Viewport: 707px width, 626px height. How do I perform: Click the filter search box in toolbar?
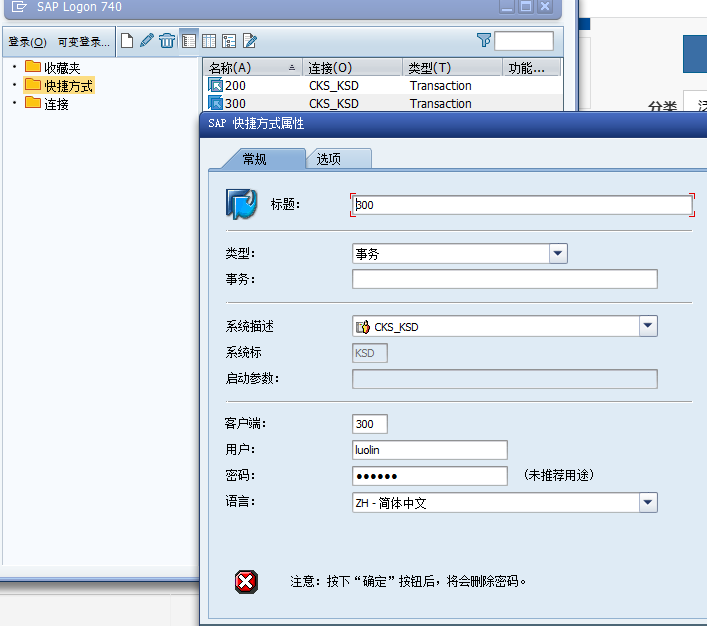(524, 41)
